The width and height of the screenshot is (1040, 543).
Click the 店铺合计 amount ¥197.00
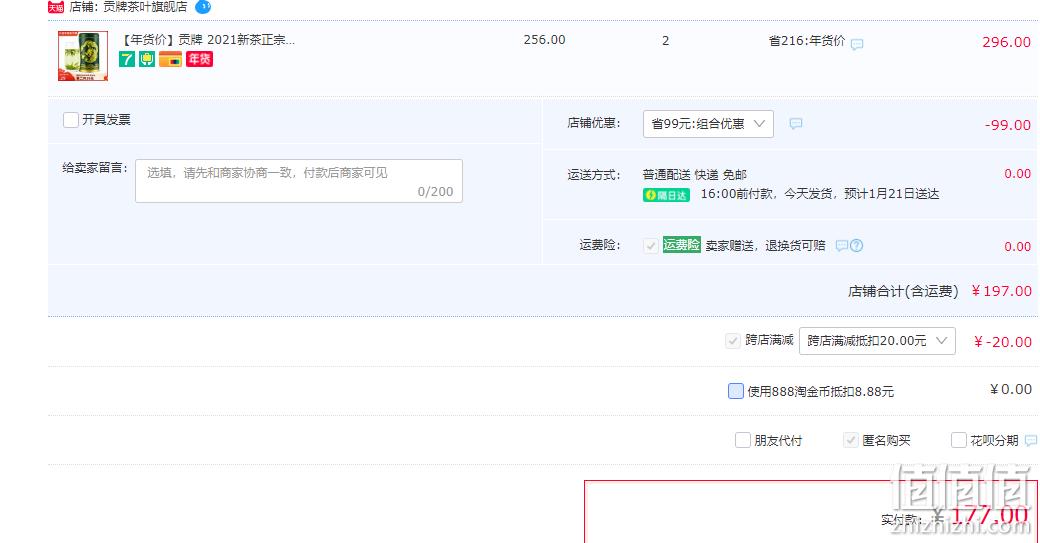click(1002, 291)
